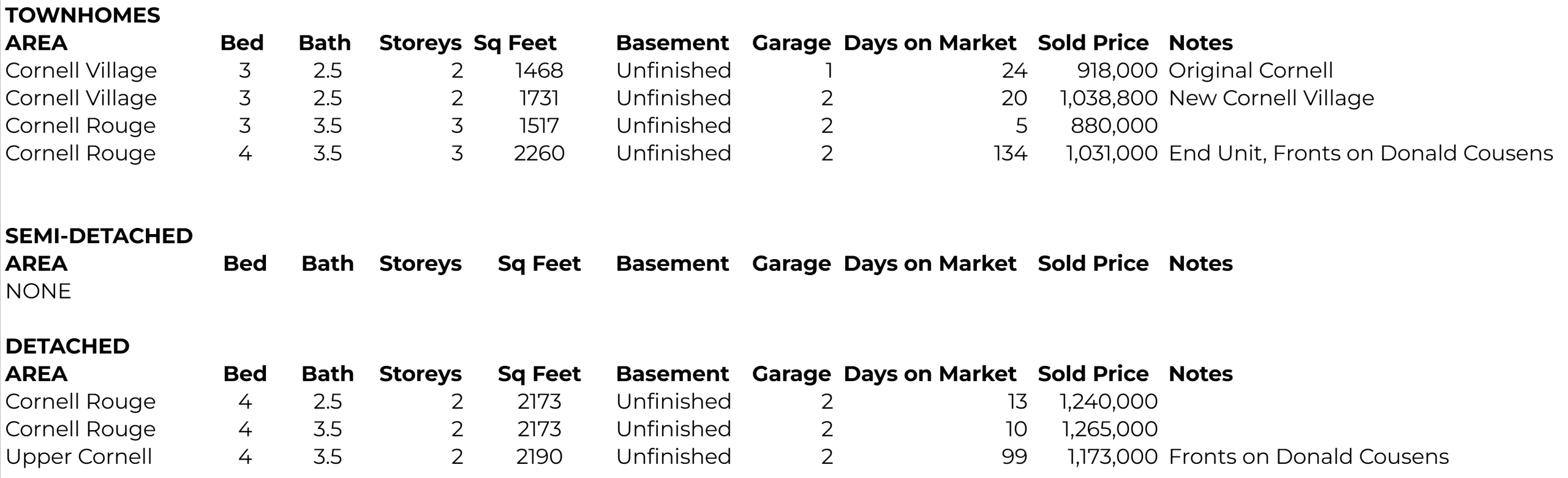Select the 1468 square feet cell
This screenshot has height=478, width=1568.
(x=539, y=70)
